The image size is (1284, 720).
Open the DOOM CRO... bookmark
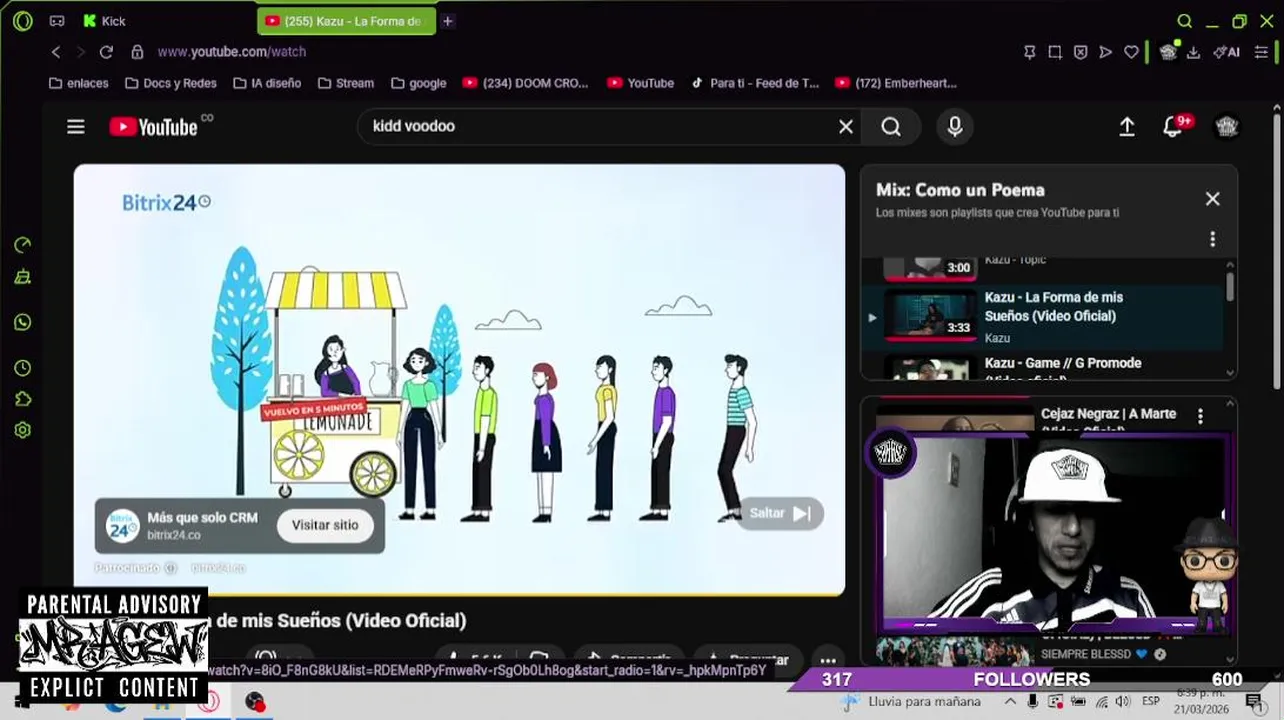(526, 83)
